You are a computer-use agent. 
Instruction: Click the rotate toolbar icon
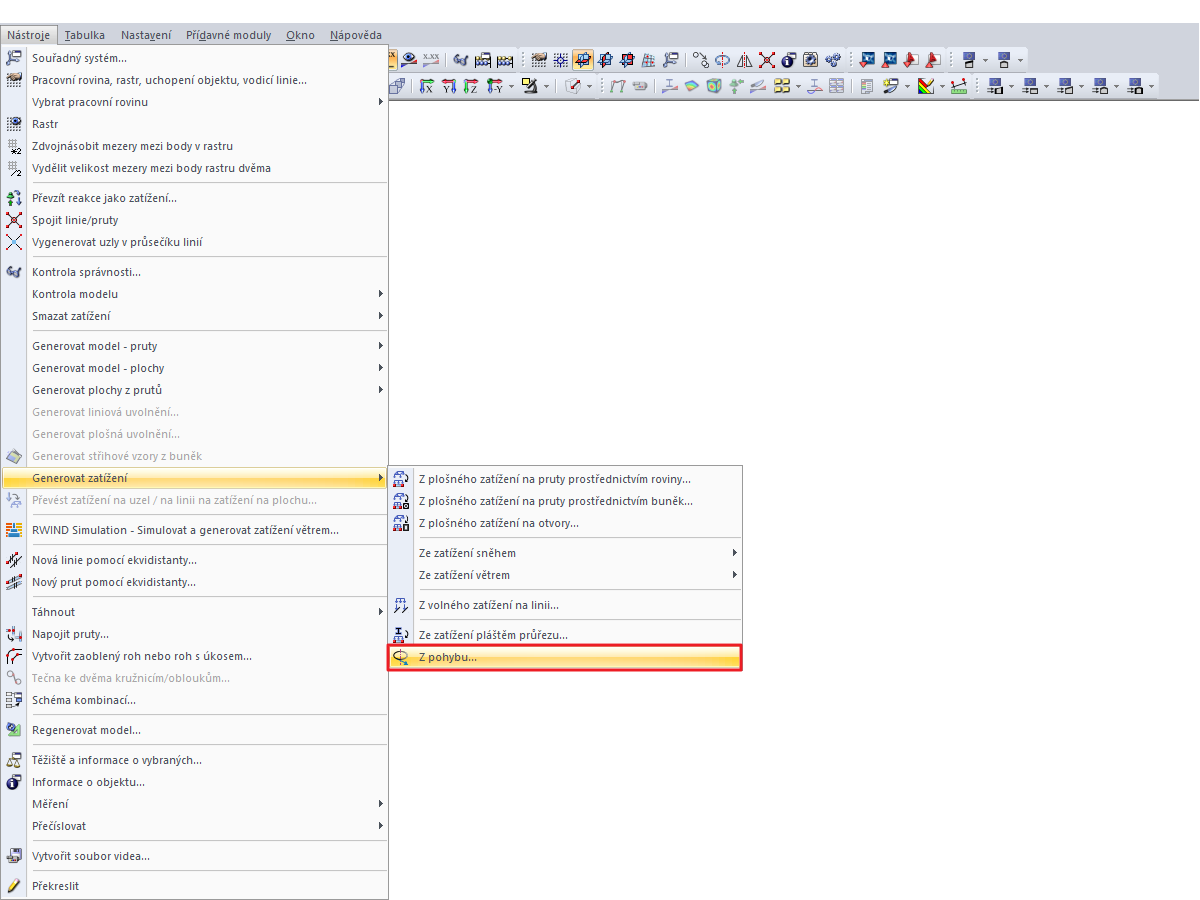coord(722,59)
